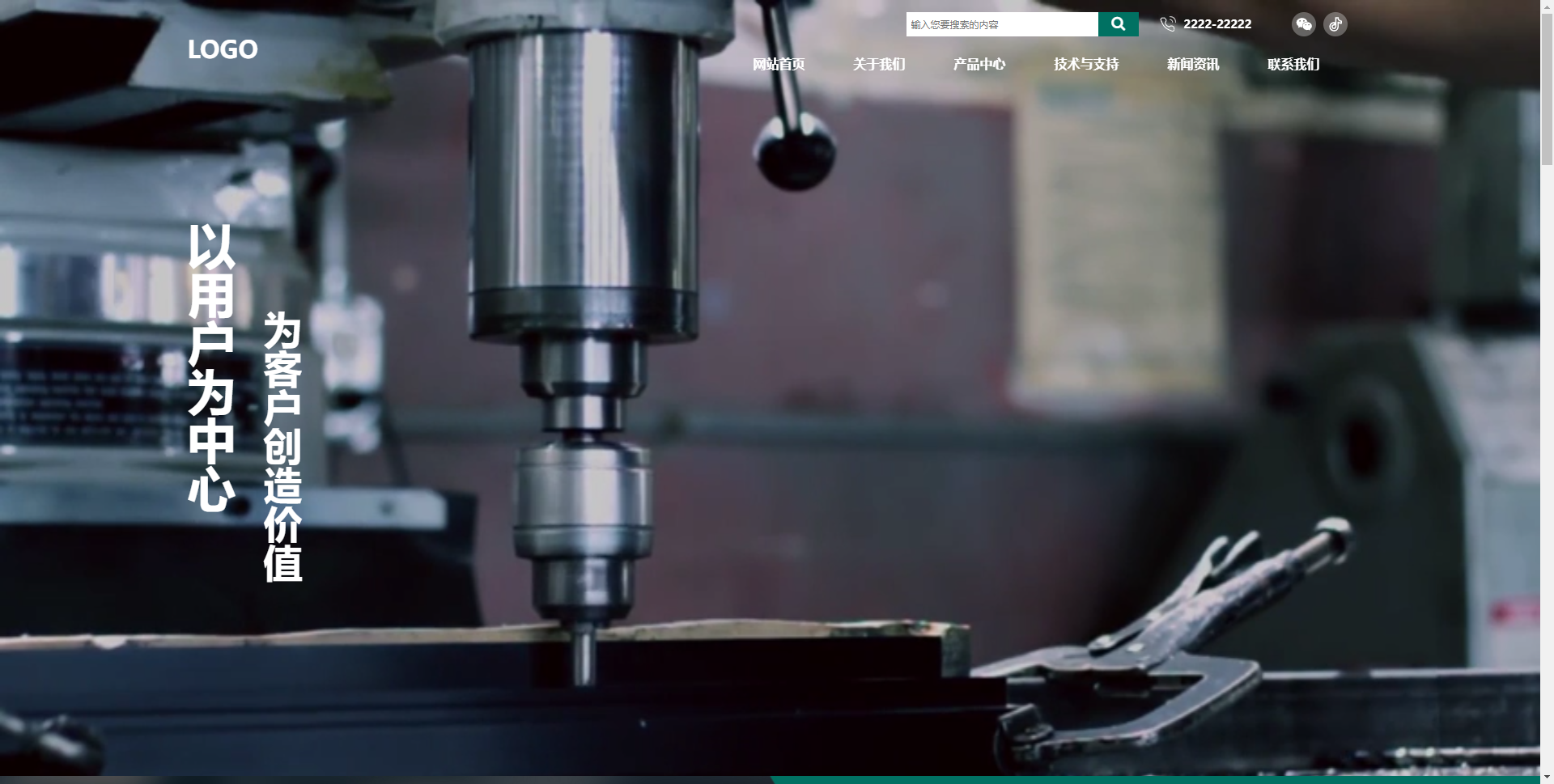
Task: Open the 关于我们 menu item
Action: [879, 64]
